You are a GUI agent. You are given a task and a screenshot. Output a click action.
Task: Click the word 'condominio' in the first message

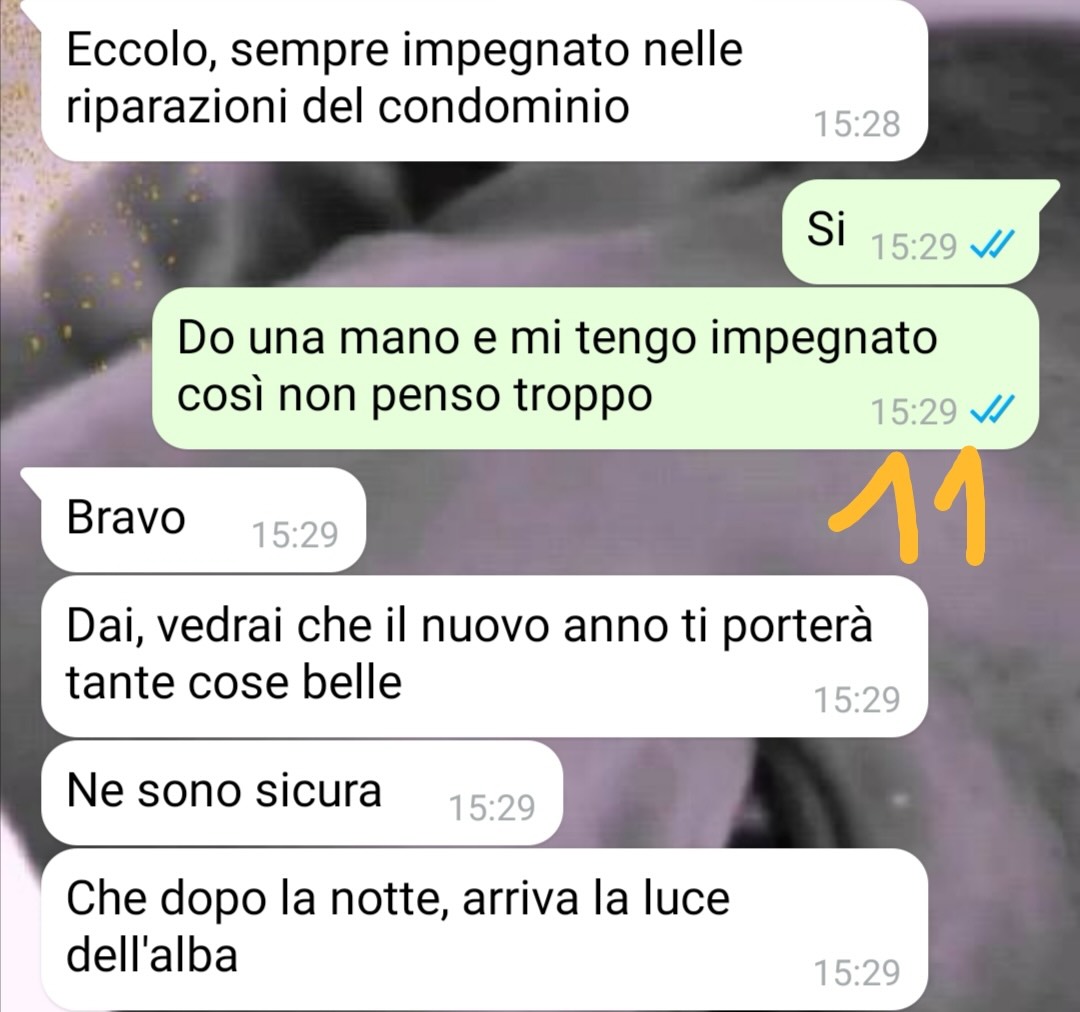[x=503, y=107]
